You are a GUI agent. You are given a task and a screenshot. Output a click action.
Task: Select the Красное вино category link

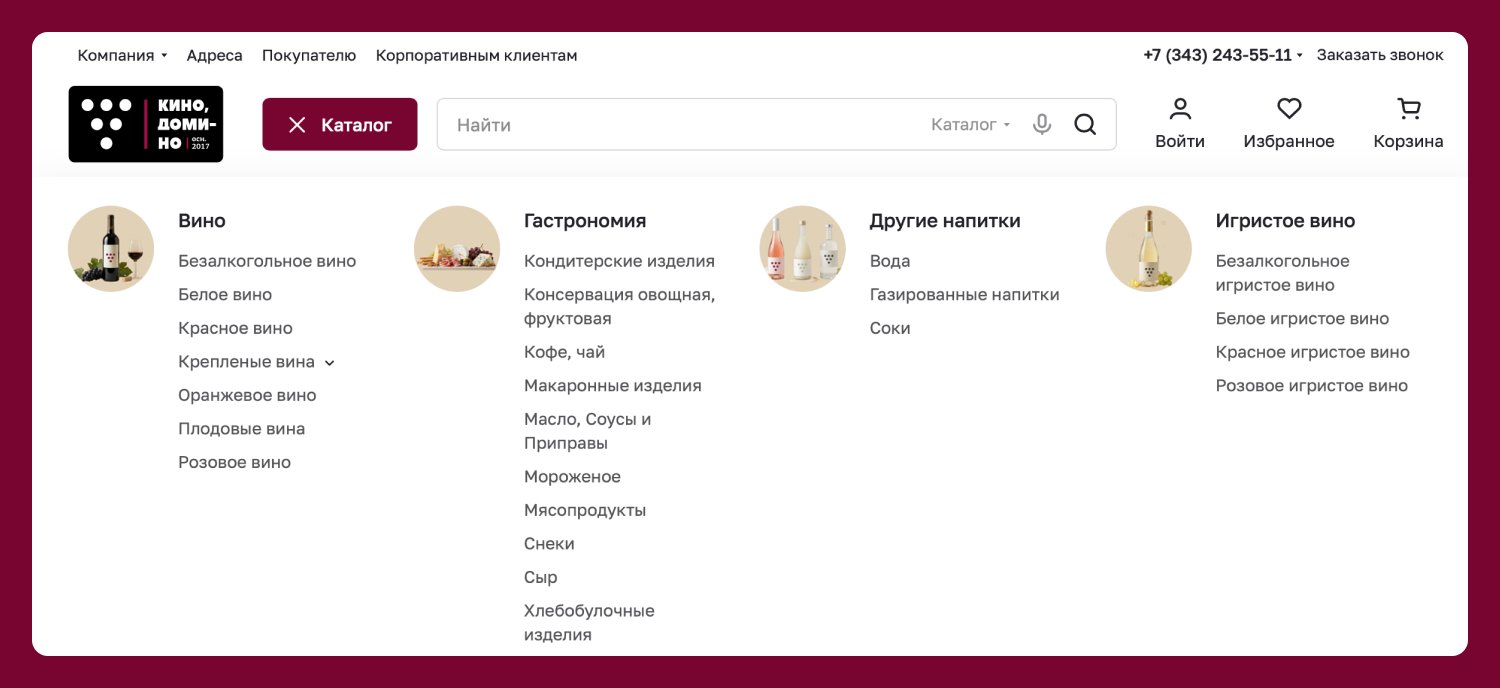pos(235,328)
